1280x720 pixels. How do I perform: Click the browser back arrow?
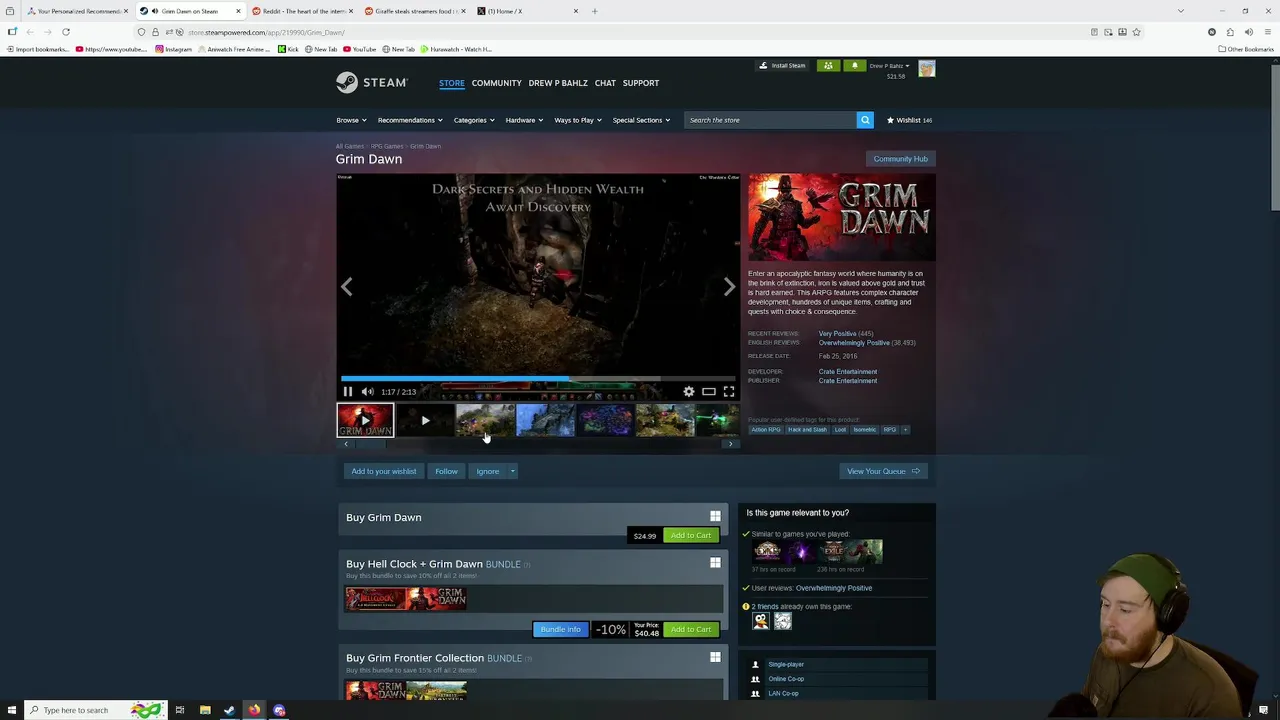click(29, 32)
